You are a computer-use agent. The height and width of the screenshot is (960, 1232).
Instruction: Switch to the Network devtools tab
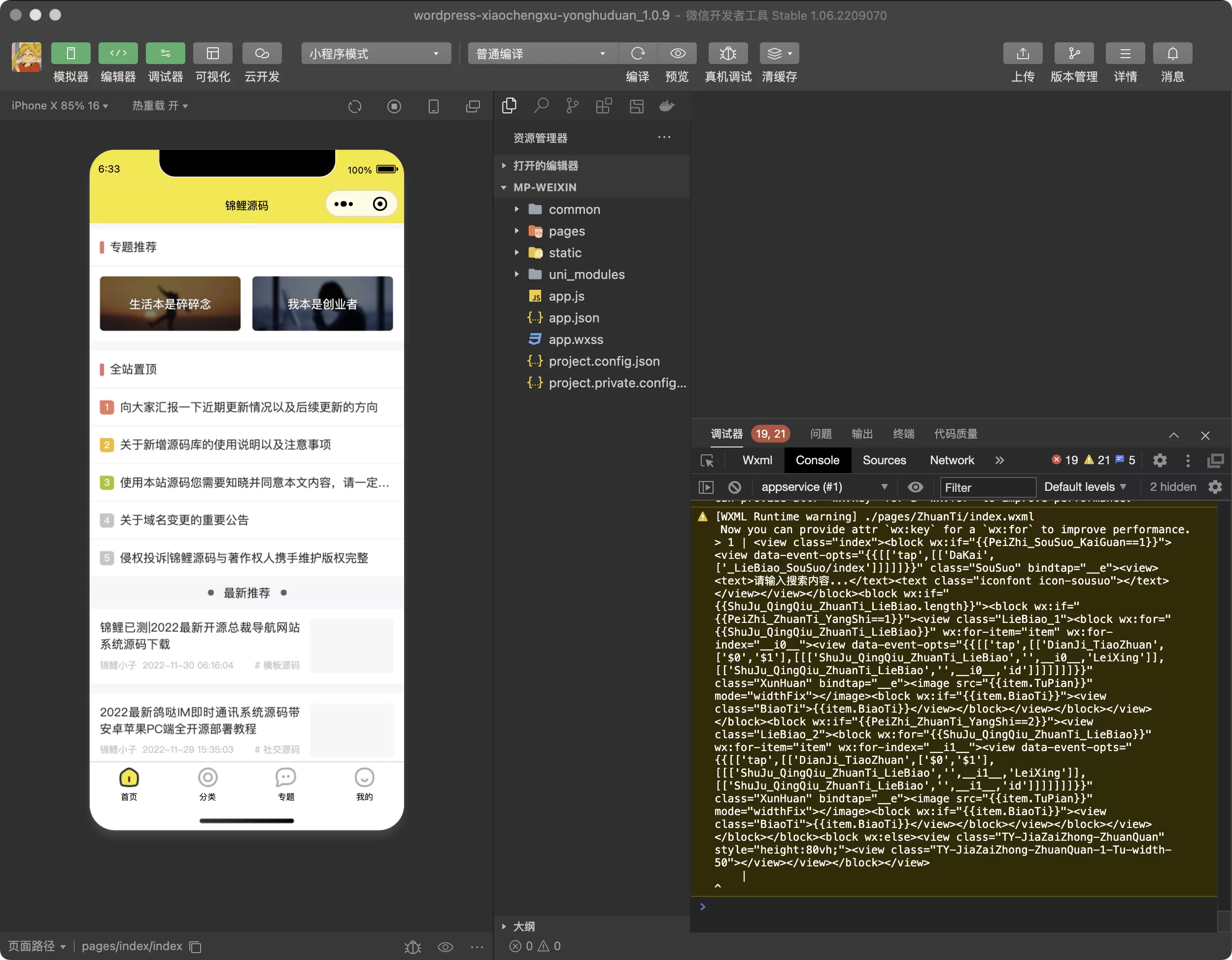point(952,460)
